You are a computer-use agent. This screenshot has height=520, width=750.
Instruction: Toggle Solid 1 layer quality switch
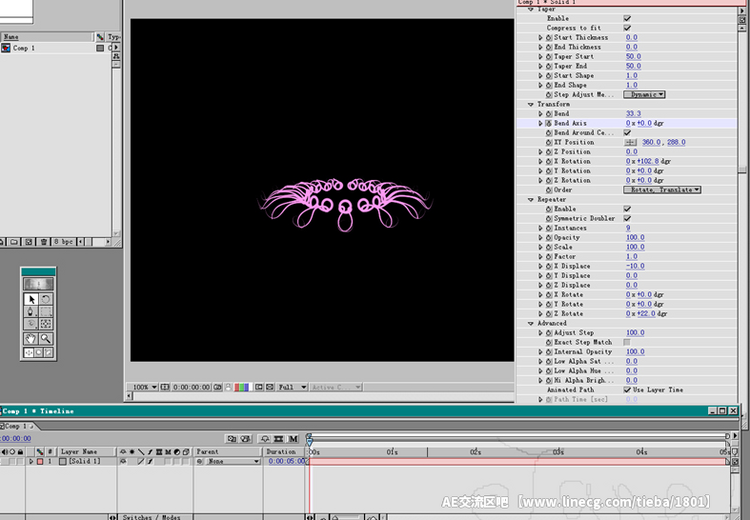[141, 462]
